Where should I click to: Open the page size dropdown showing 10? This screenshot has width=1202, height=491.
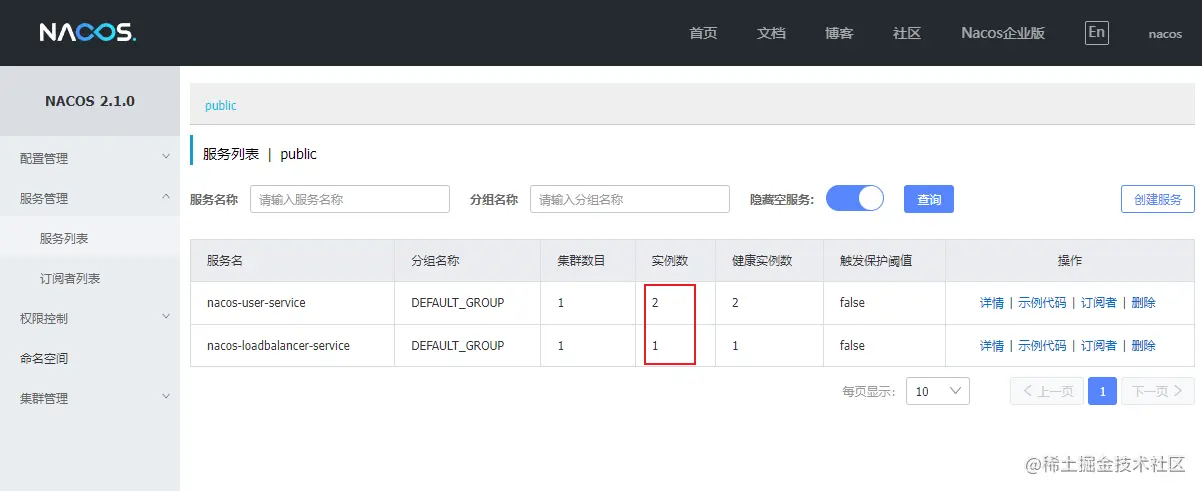[x=938, y=391]
